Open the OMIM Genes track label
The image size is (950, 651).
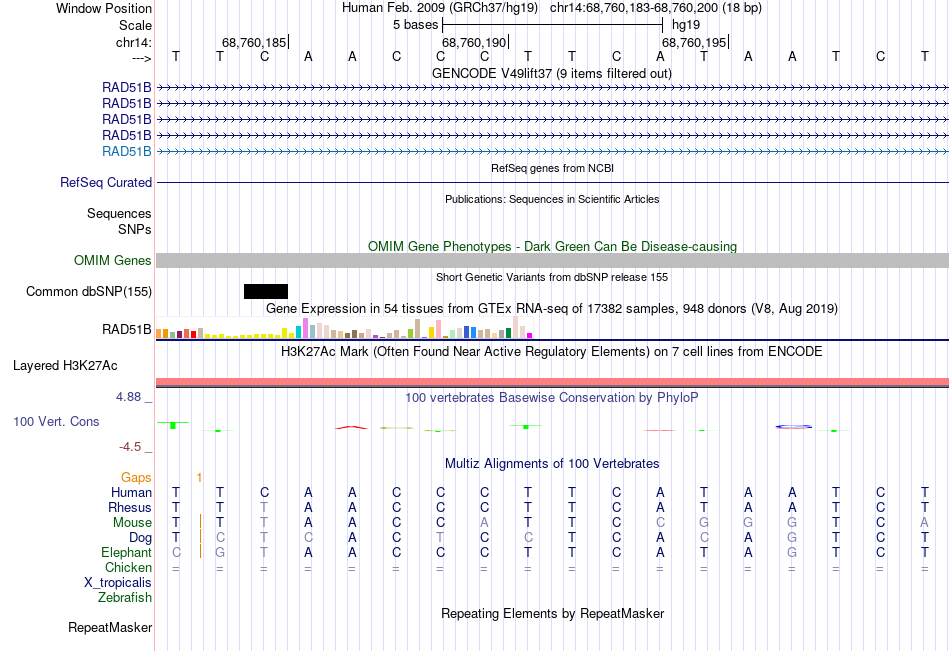click(x=113, y=261)
